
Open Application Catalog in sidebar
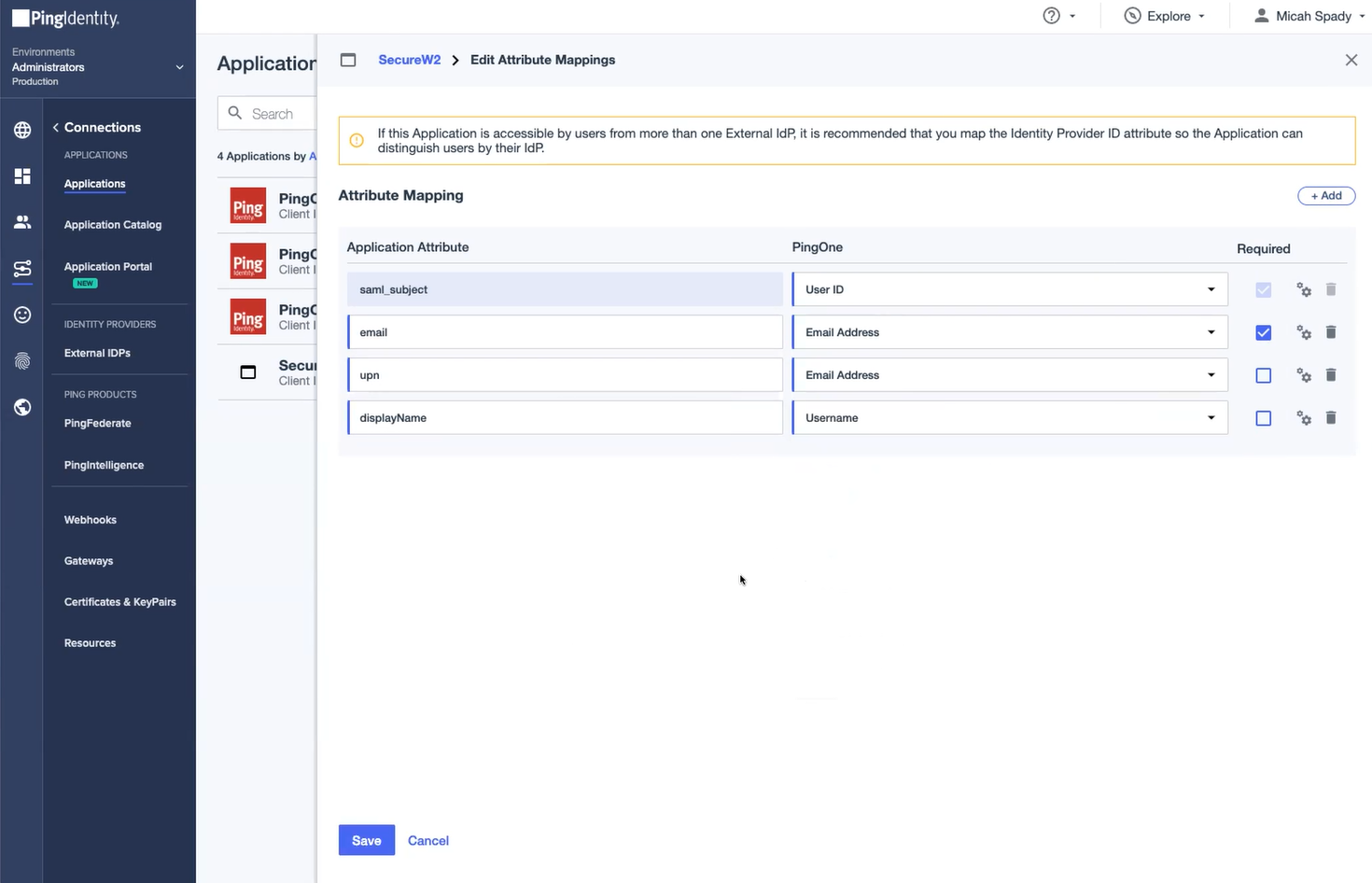point(113,225)
